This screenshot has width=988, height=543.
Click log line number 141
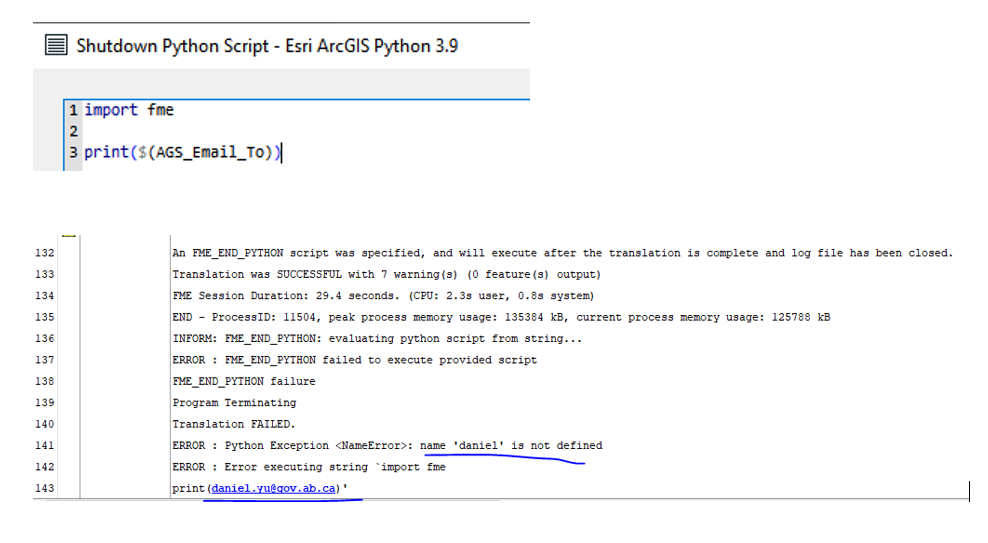coord(45,446)
